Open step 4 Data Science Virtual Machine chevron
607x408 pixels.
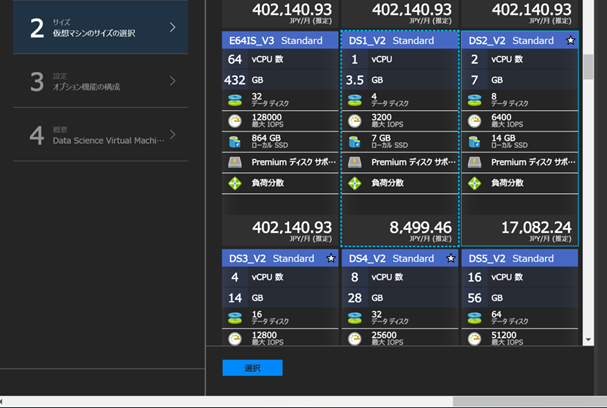pos(173,135)
